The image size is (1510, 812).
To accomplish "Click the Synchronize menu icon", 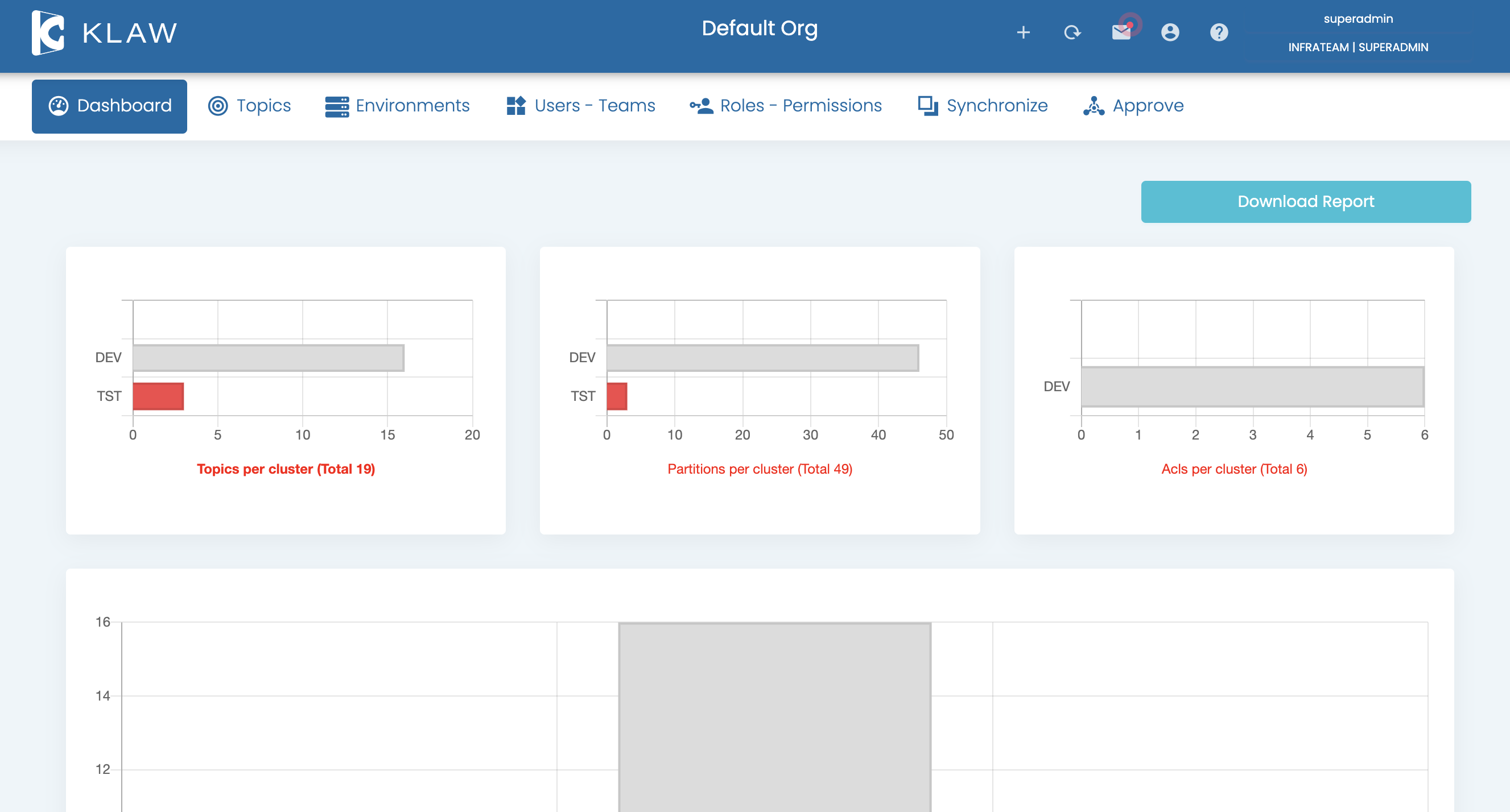I will [x=928, y=106].
